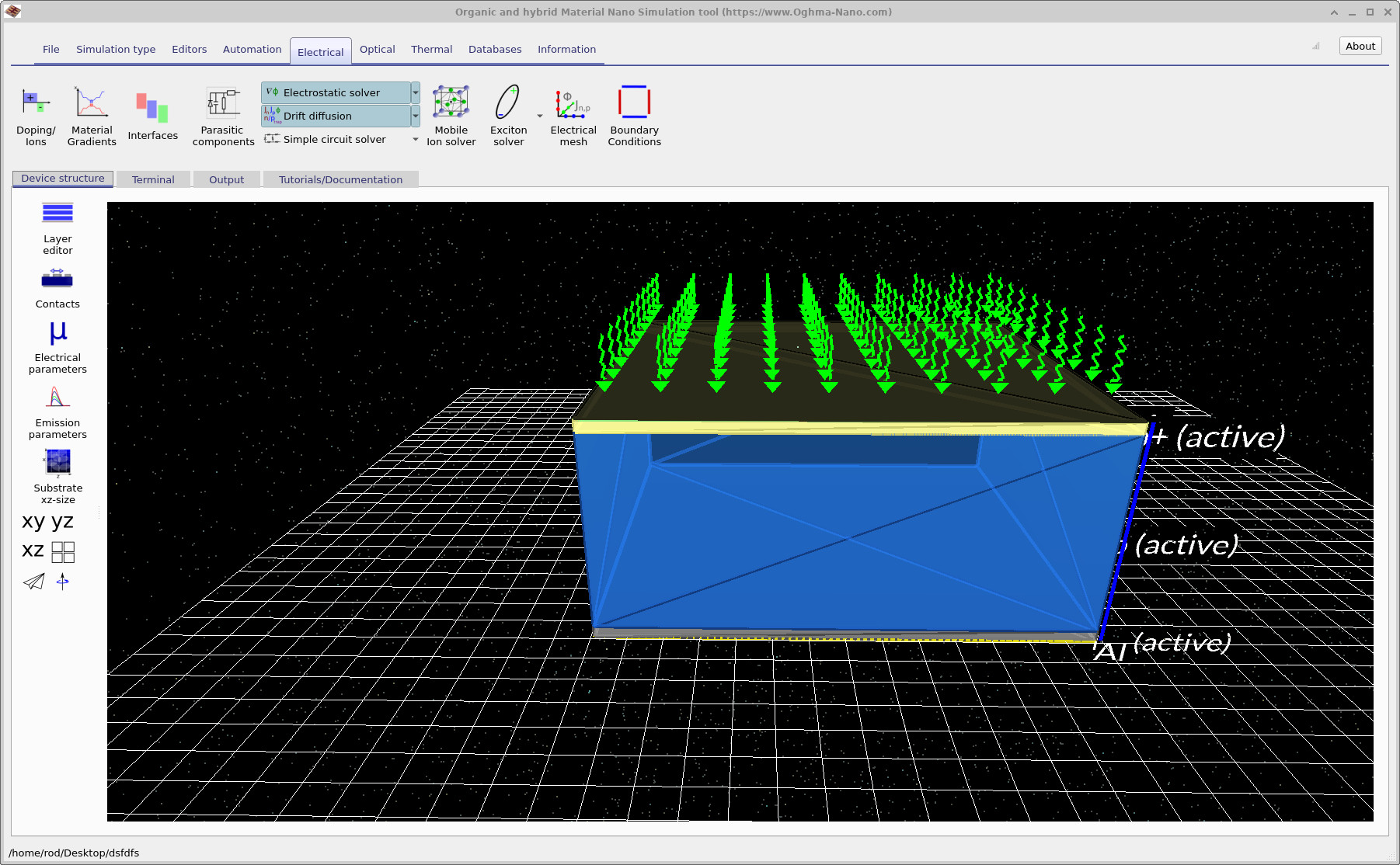
Task: Click the About button
Action: tap(1360, 47)
